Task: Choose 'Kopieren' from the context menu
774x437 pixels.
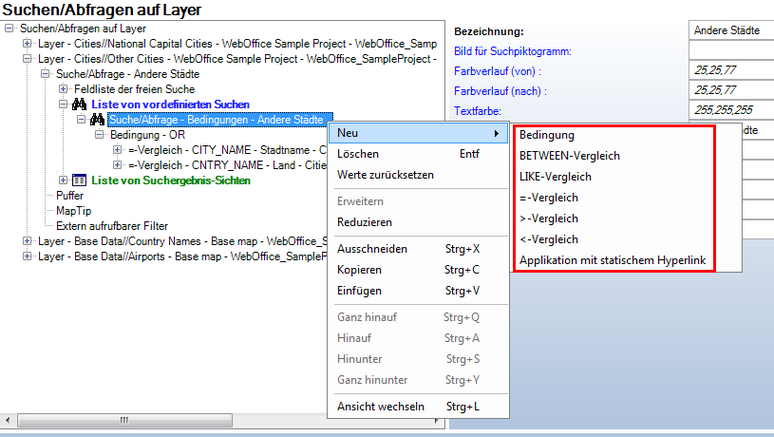Action: (x=360, y=269)
